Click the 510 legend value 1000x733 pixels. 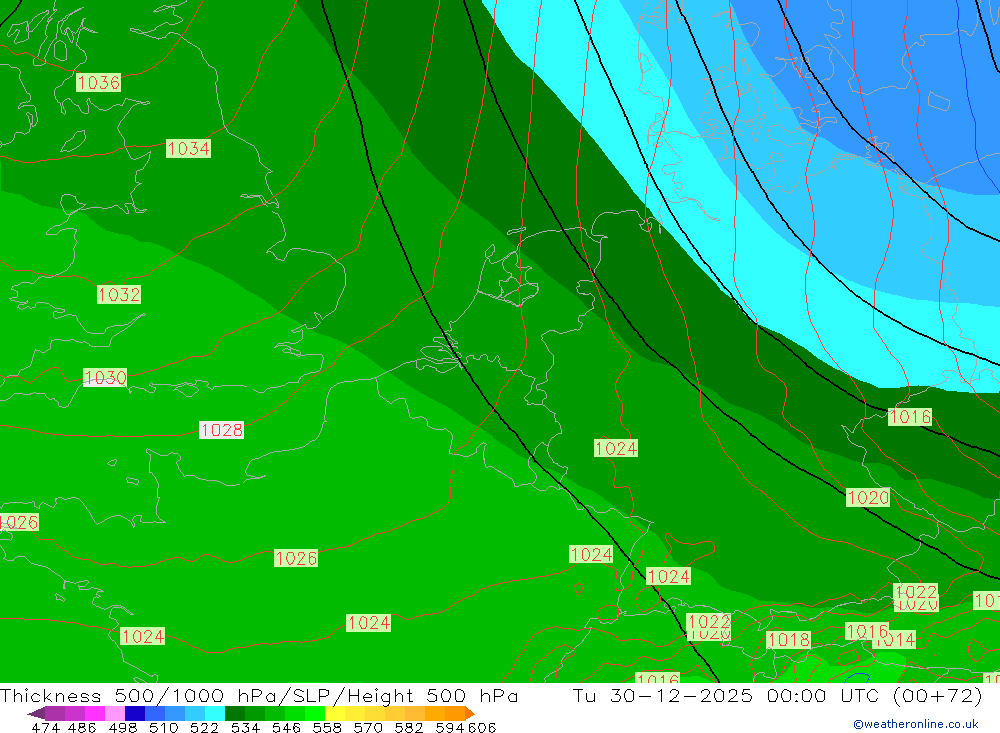click(x=164, y=727)
